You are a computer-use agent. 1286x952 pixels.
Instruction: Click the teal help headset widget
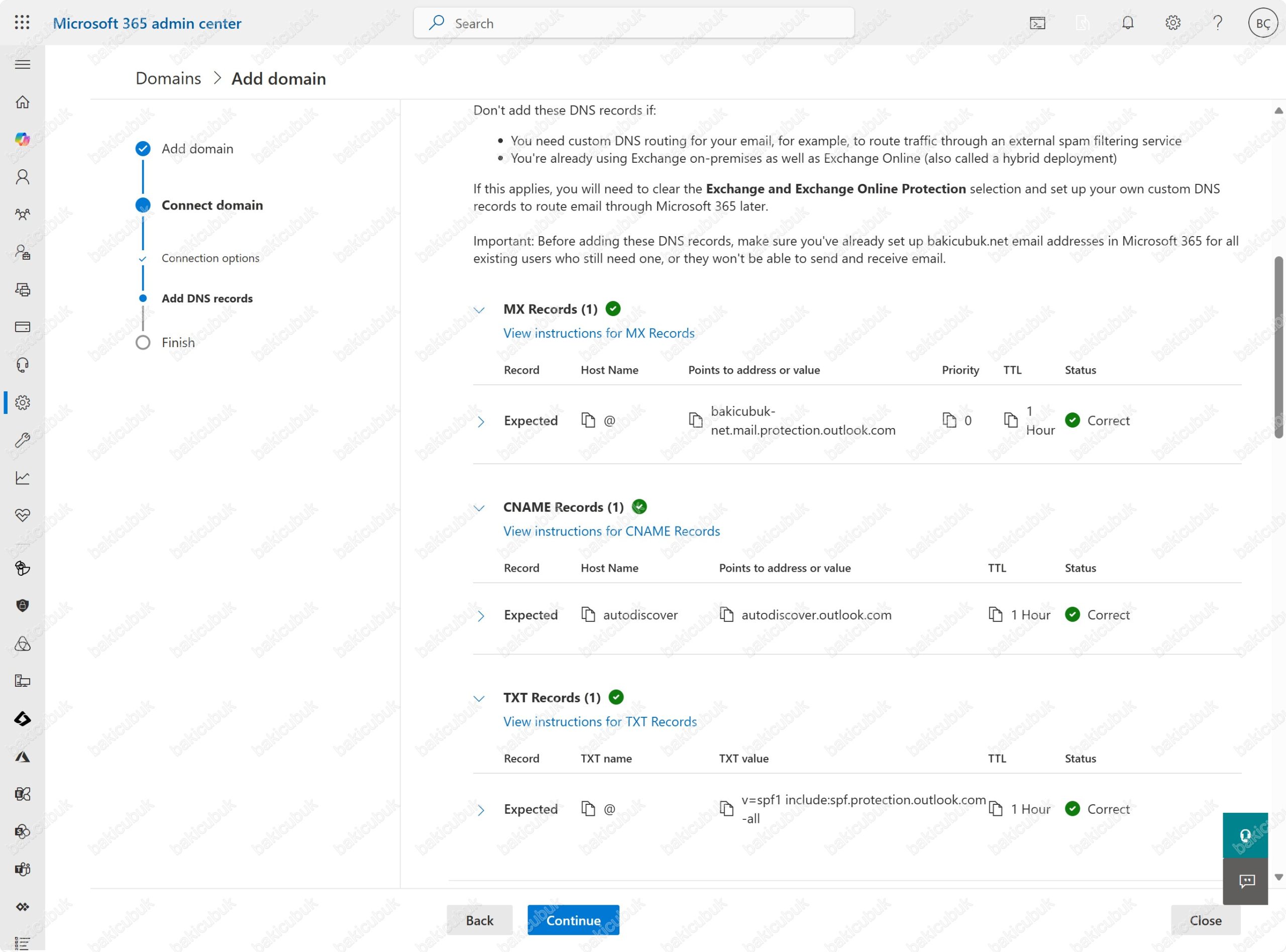[x=1245, y=835]
